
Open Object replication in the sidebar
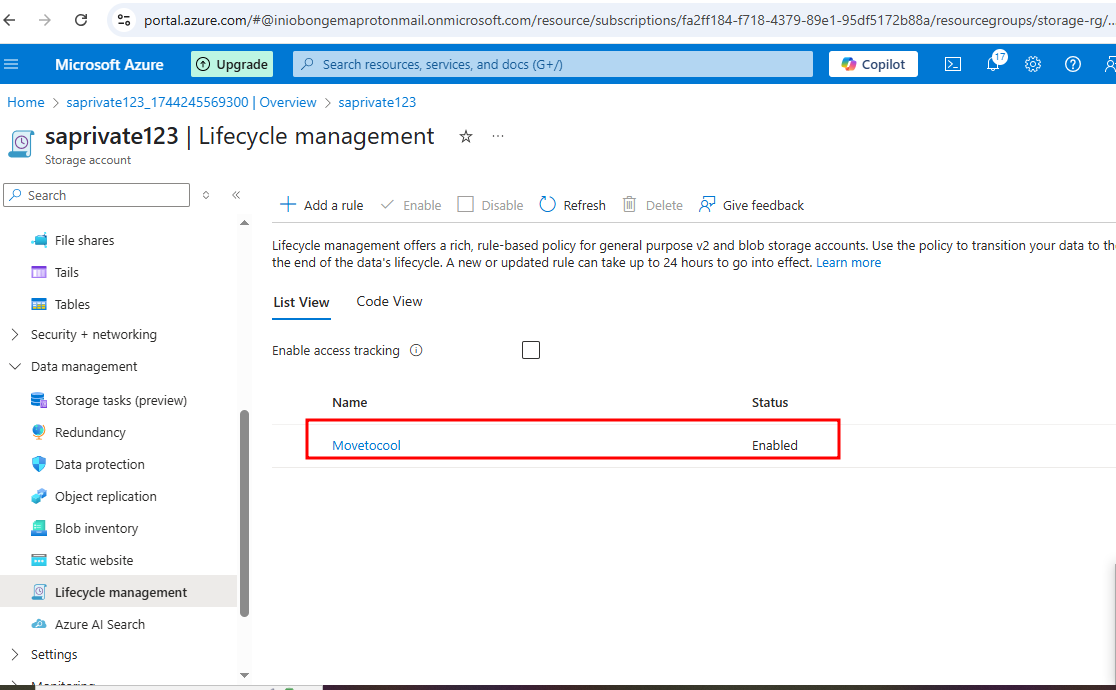click(x=105, y=497)
